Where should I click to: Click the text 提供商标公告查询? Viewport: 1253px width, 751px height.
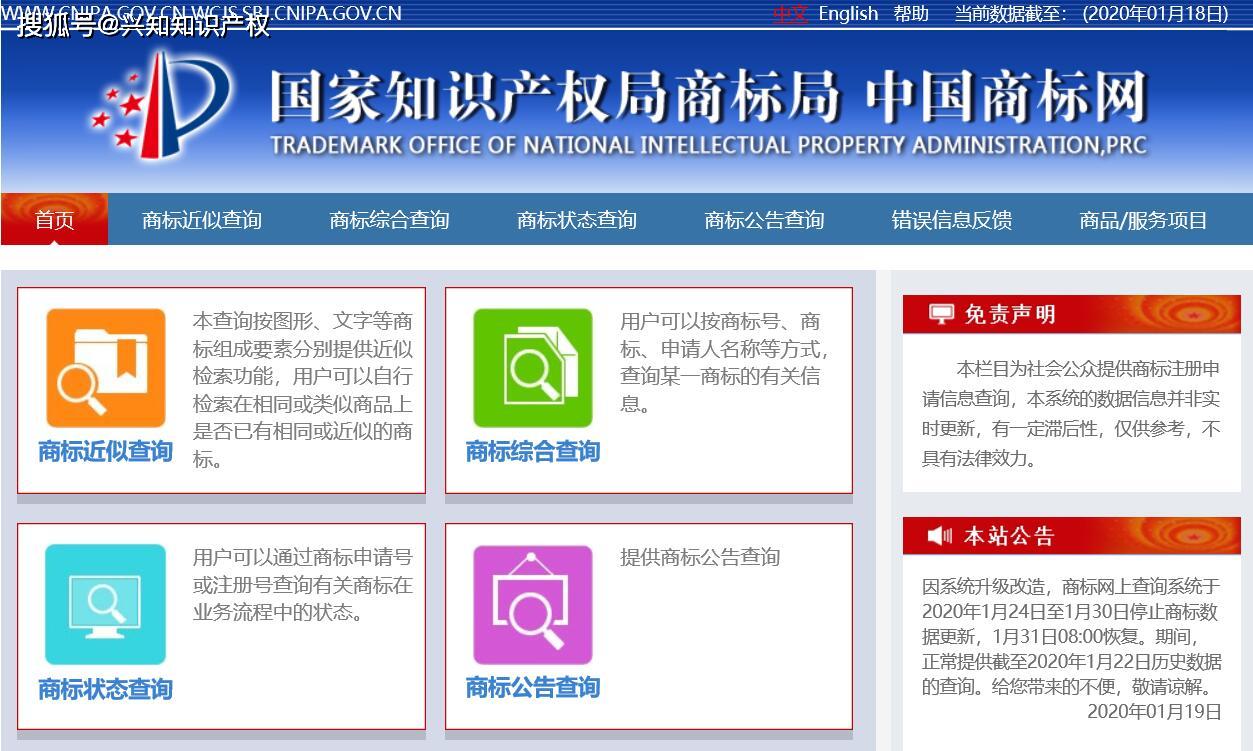700,558
